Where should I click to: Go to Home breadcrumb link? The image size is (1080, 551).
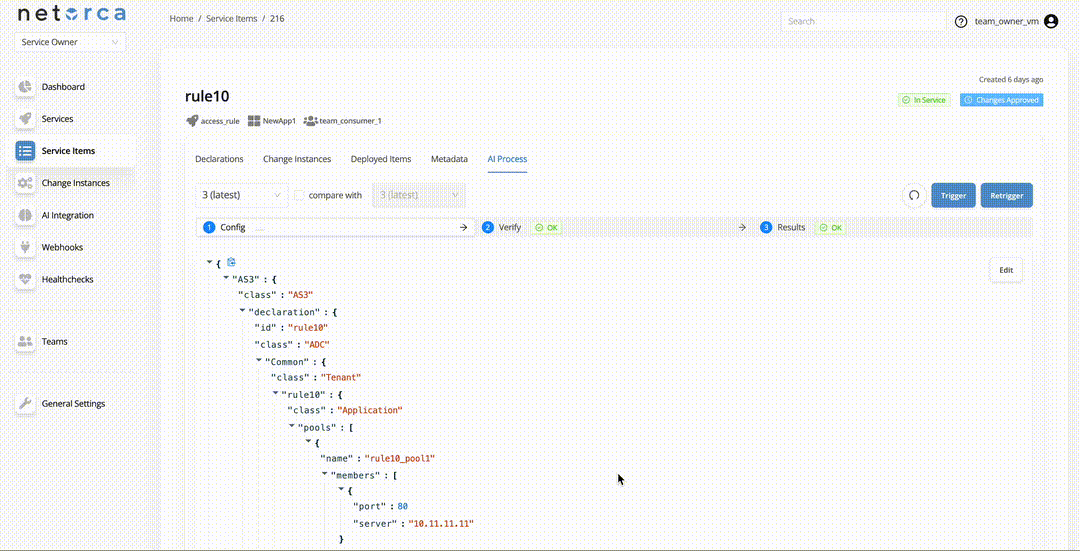(x=182, y=19)
